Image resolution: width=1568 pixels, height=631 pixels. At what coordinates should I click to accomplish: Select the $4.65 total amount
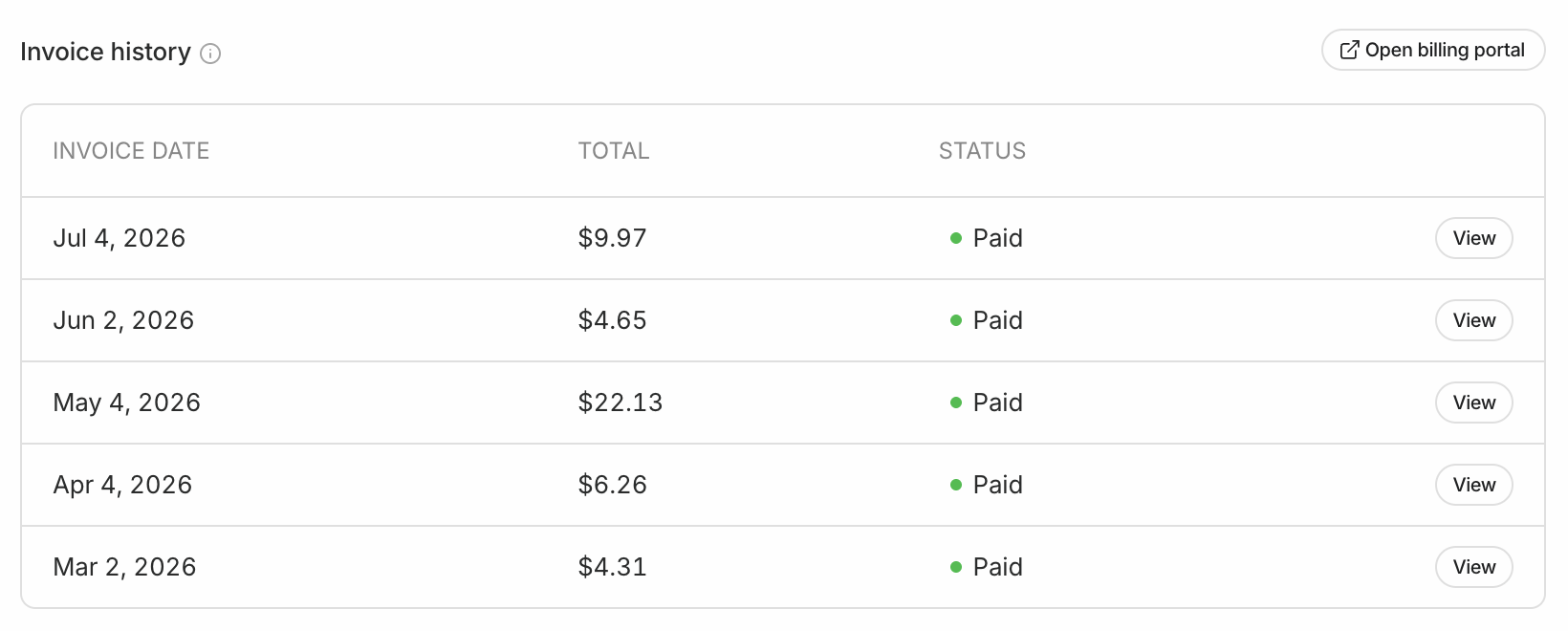612,320
